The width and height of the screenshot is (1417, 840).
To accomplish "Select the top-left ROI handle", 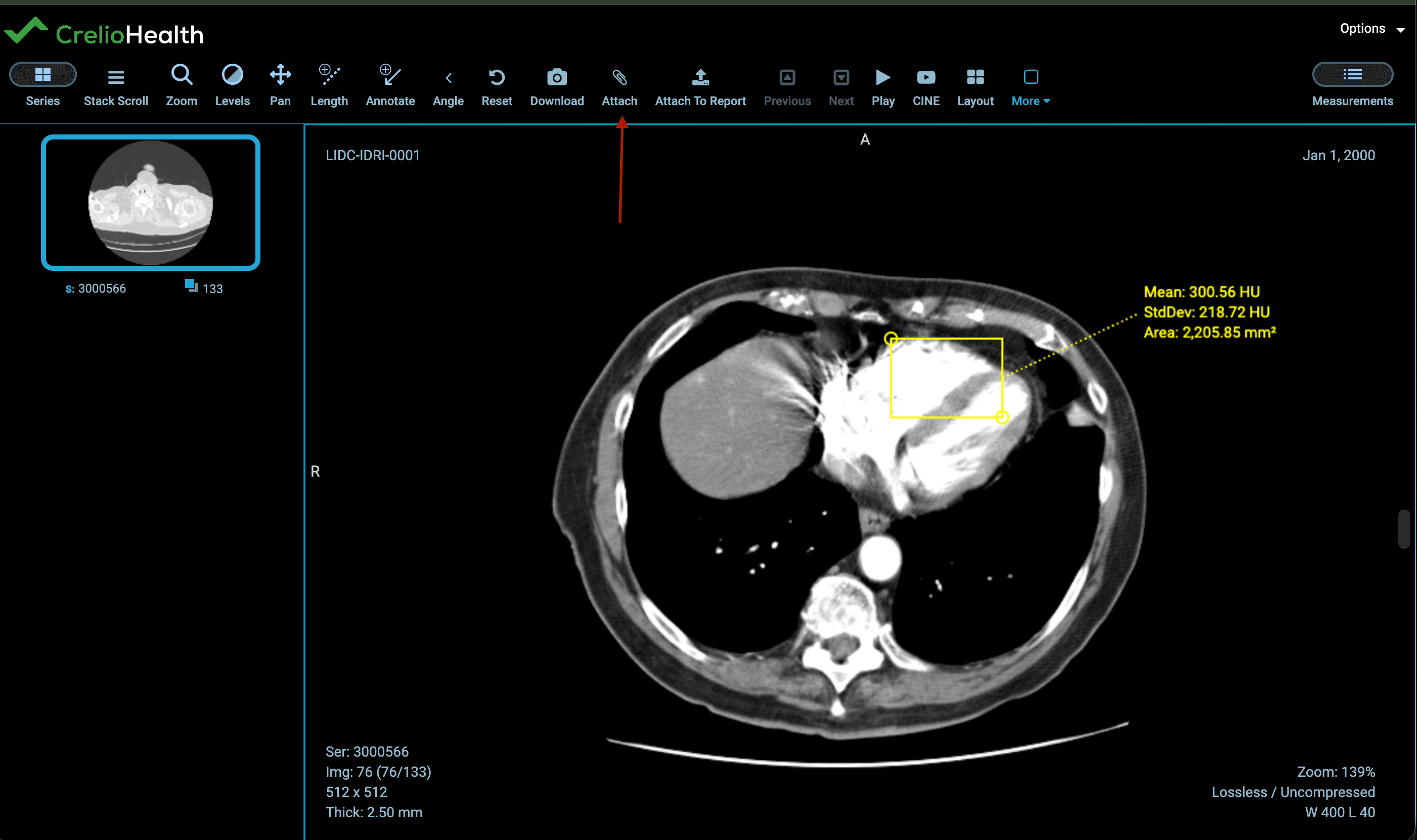I will 890,339.
